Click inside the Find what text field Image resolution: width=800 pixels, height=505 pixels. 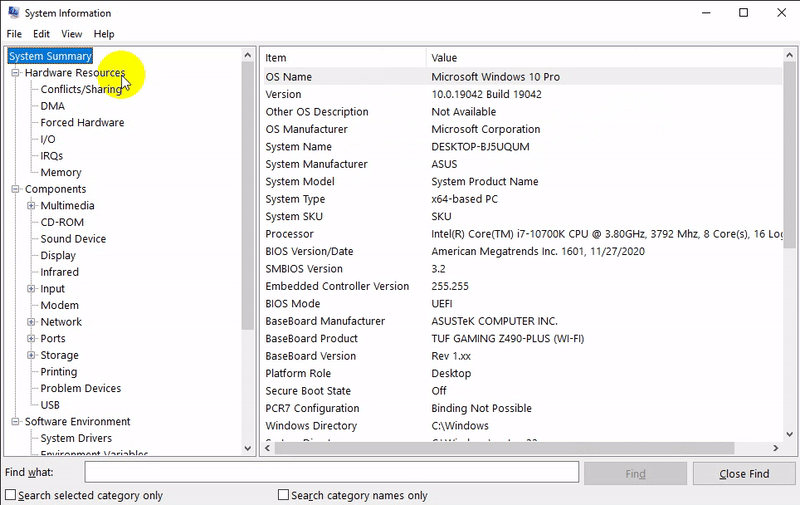point(331,472)
